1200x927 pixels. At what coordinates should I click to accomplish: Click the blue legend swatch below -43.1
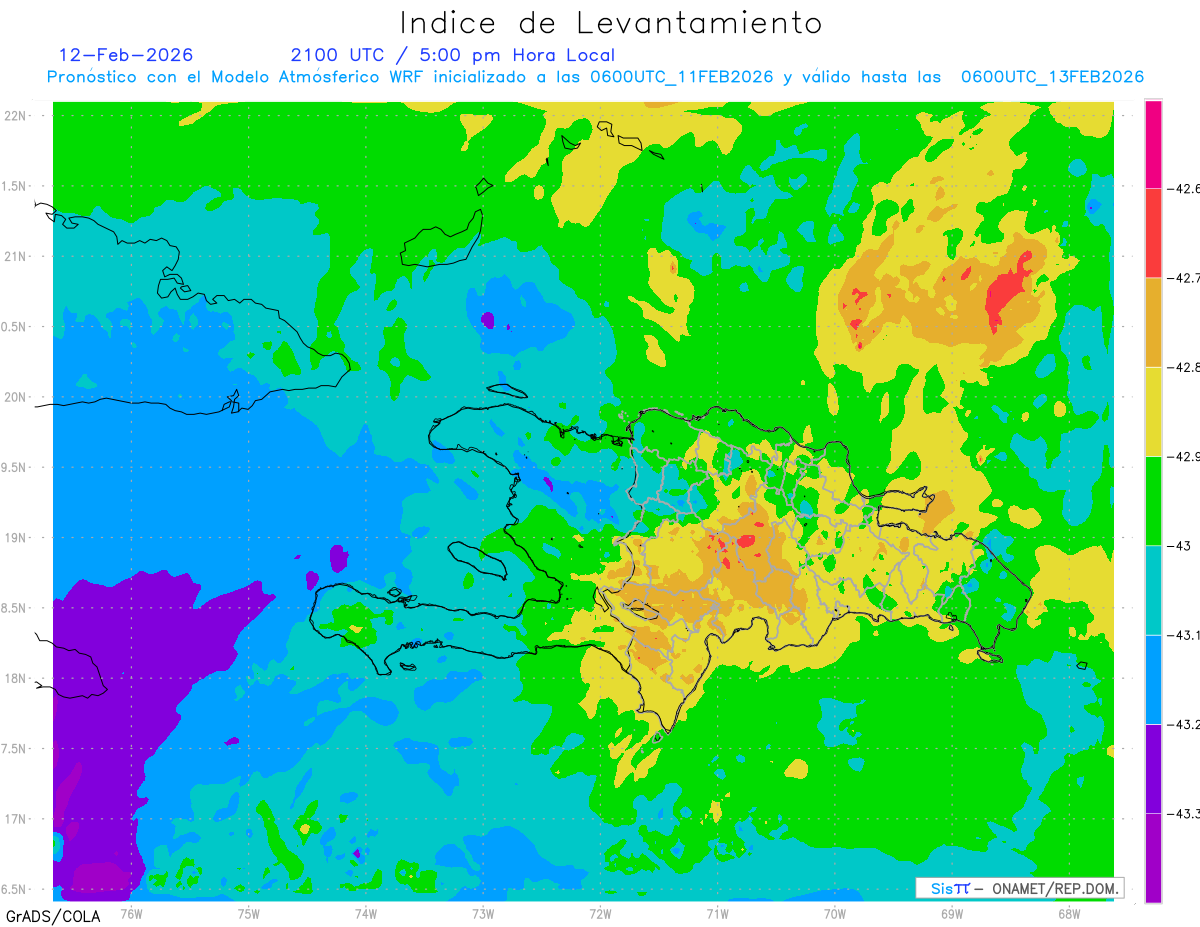(x=1153, y=679)
